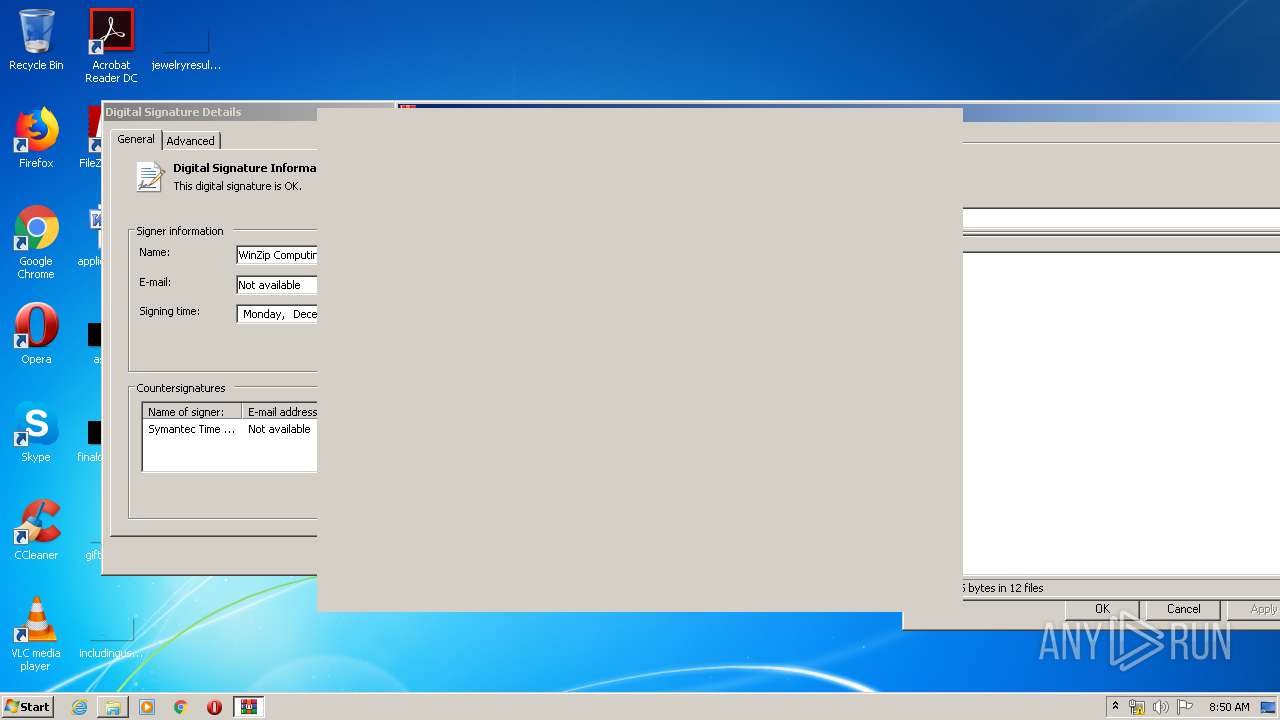Show hidden system tray icons
The width and height of the screenshot is (1280, 720).
(x=1115, y=707)
